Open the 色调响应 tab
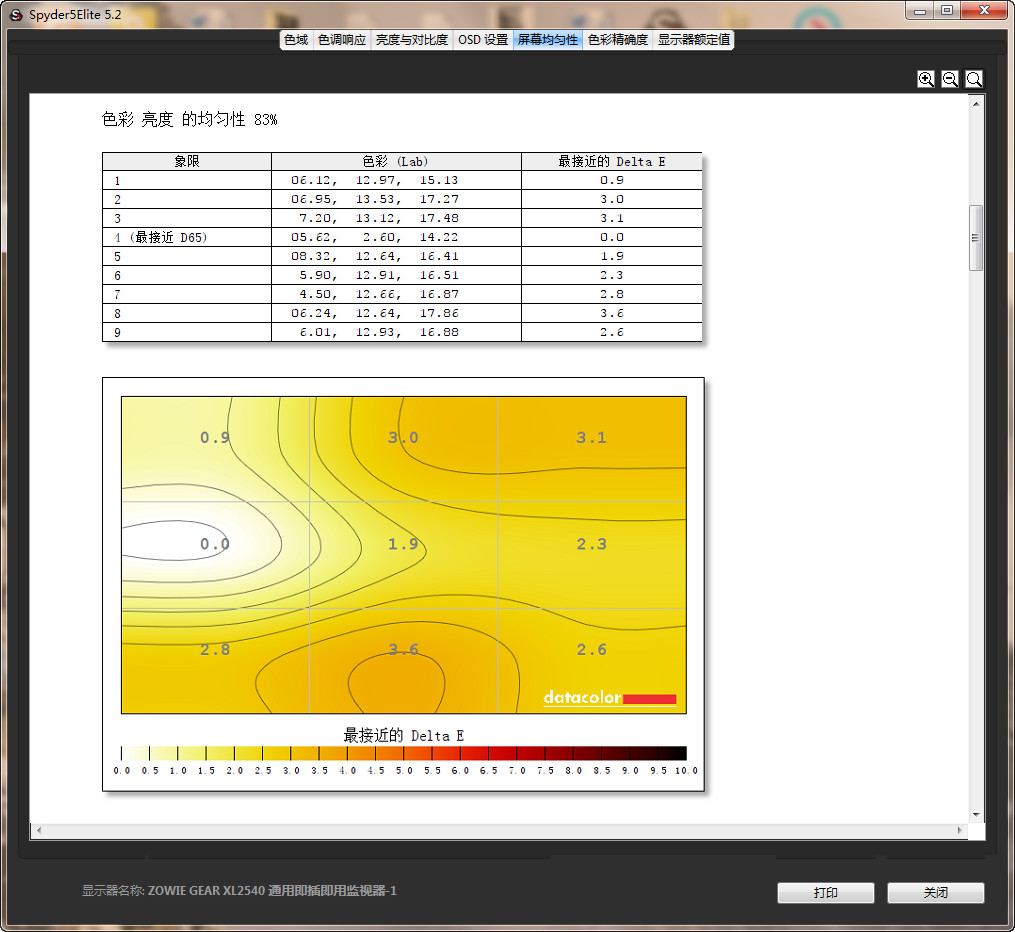Screen dimensions: 1015x932 341,40
